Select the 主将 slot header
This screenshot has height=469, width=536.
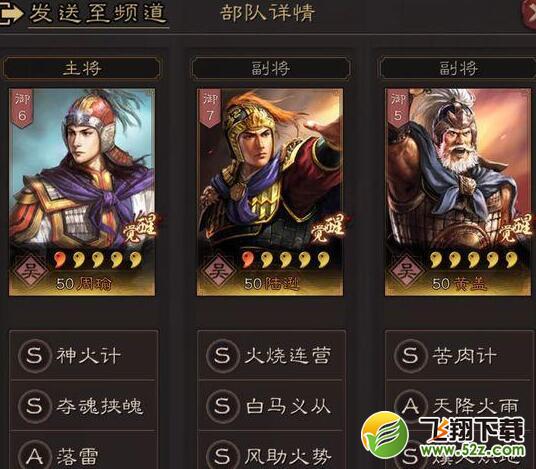point(82,68)
